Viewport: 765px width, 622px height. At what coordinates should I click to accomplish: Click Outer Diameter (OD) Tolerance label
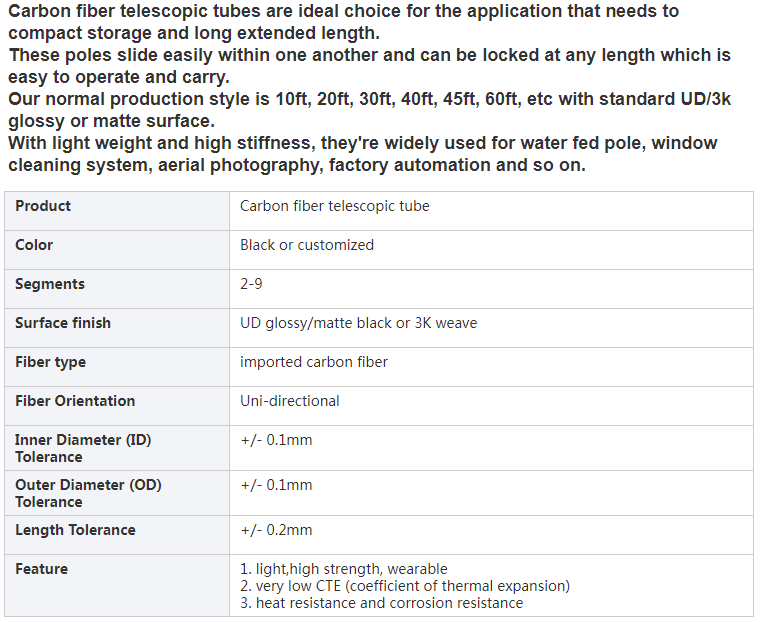point(88,493)
